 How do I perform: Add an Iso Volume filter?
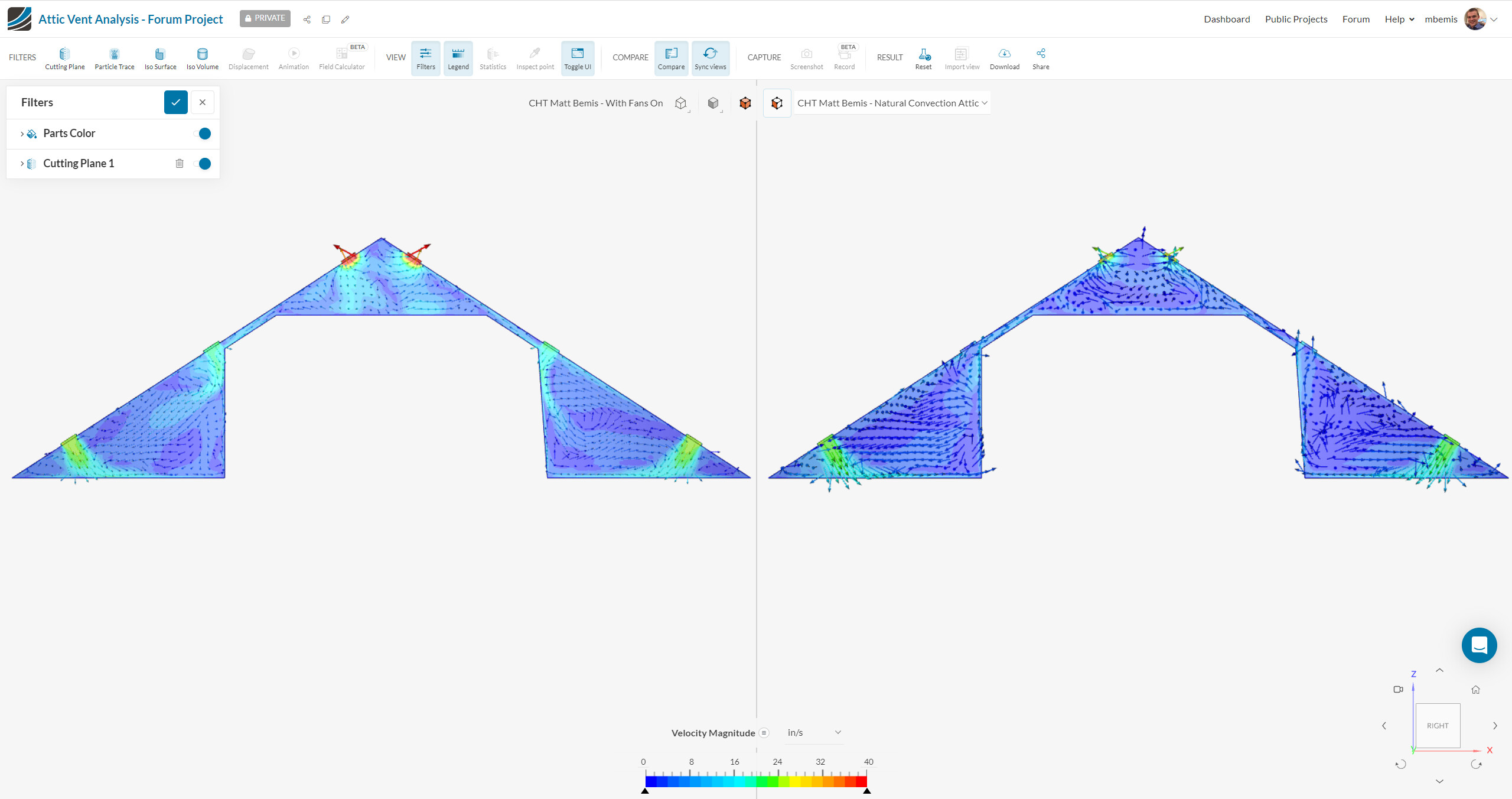coord(202,58)
